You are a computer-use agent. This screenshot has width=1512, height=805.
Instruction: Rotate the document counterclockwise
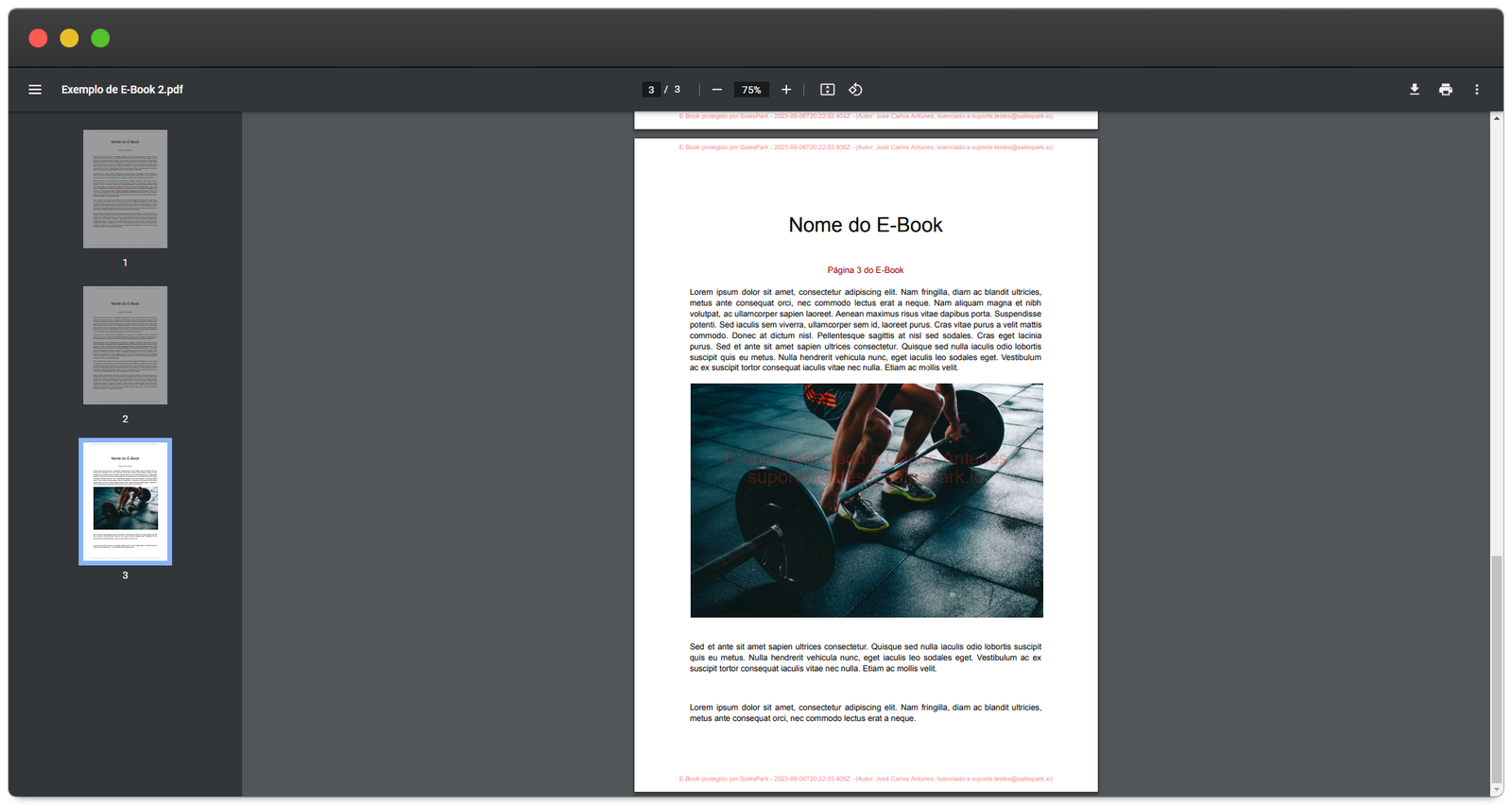855,90
